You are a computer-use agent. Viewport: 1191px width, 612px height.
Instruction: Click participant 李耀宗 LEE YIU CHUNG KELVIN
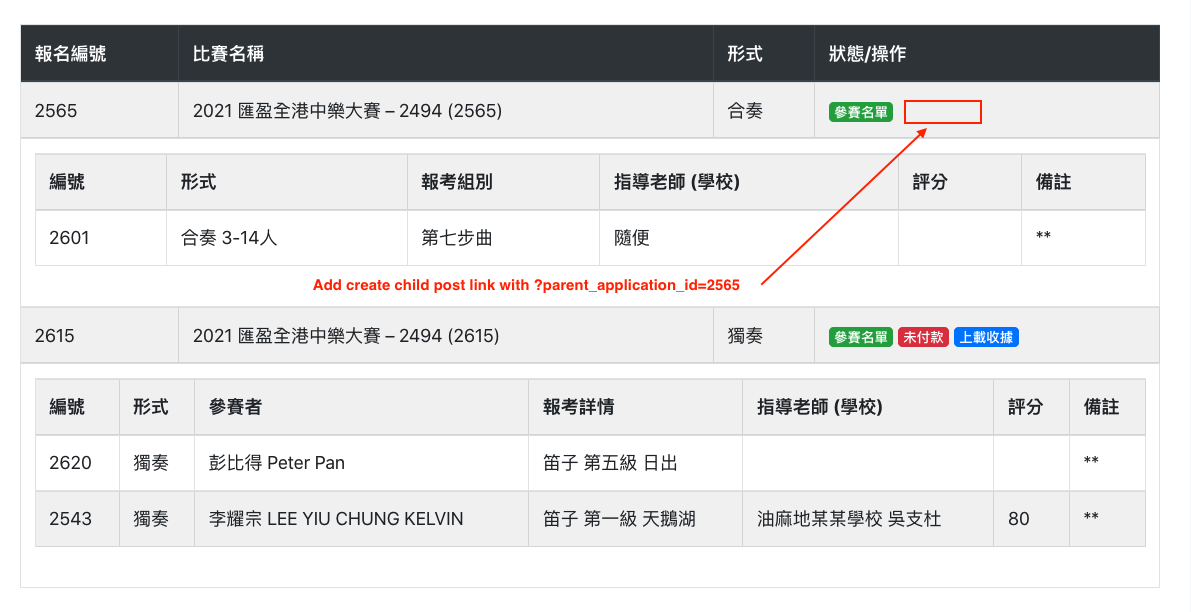336,519
